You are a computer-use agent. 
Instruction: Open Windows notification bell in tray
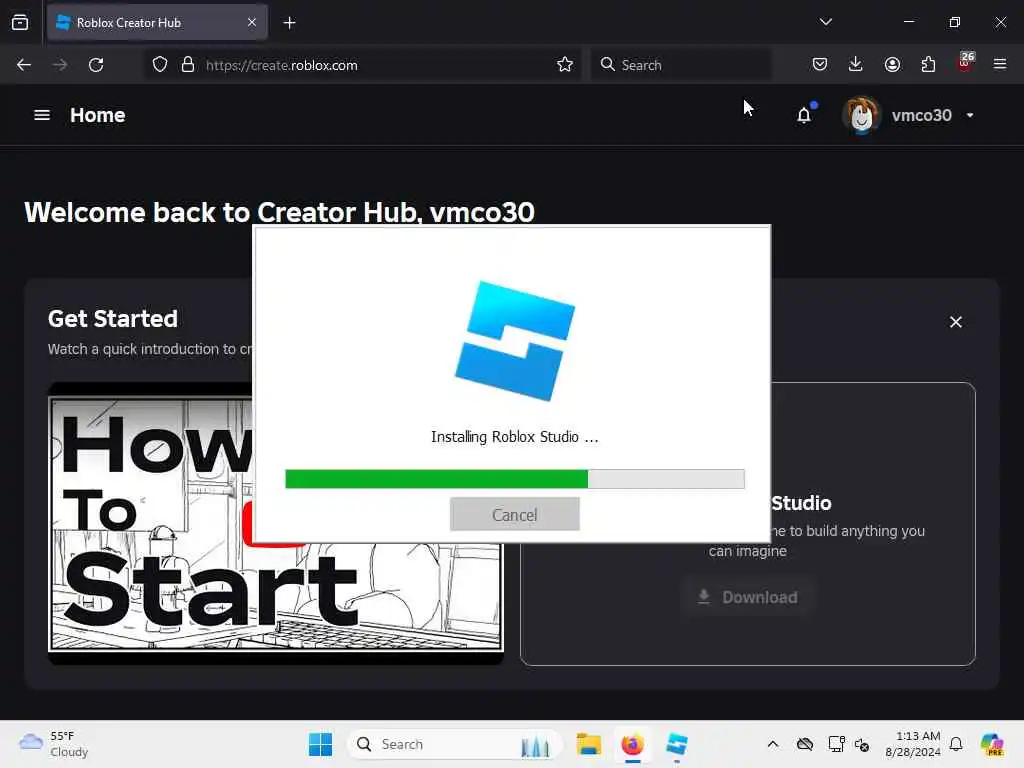(956, 744)
